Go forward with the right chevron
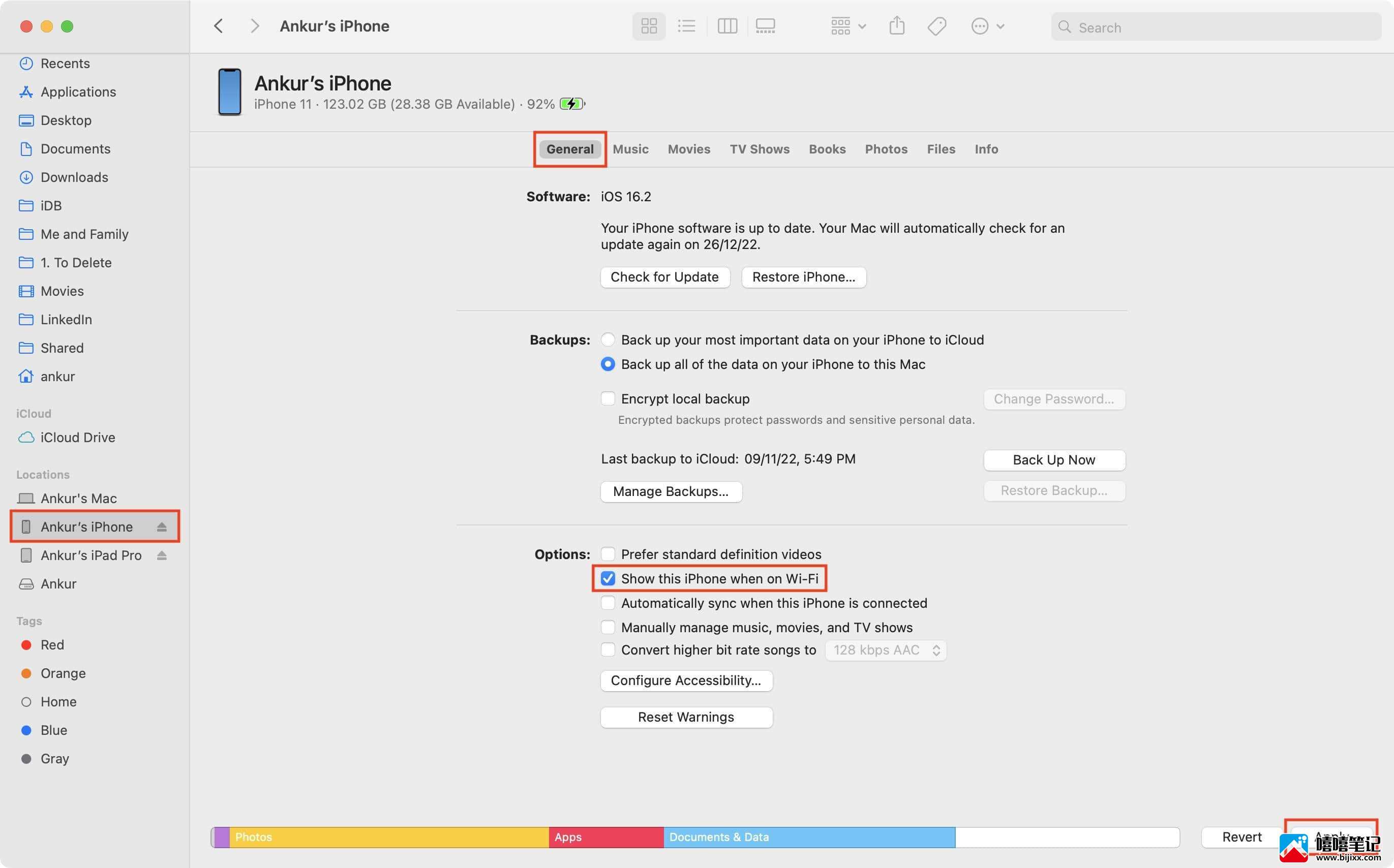Viewport: 1394px width, 868px height. [255, 26]
